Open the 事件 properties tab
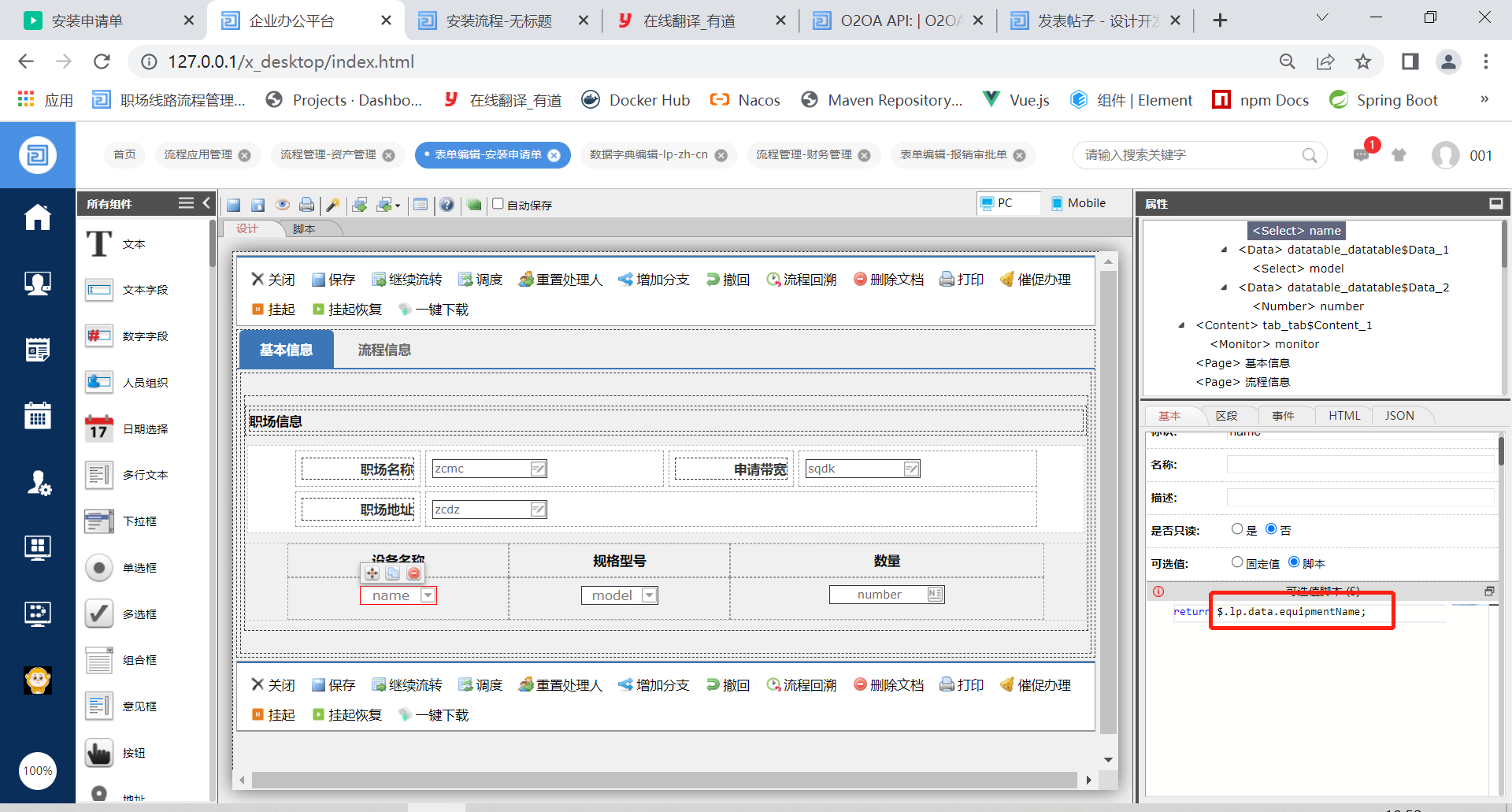This screenshot has width=1512, height=812. (1283, 416)
